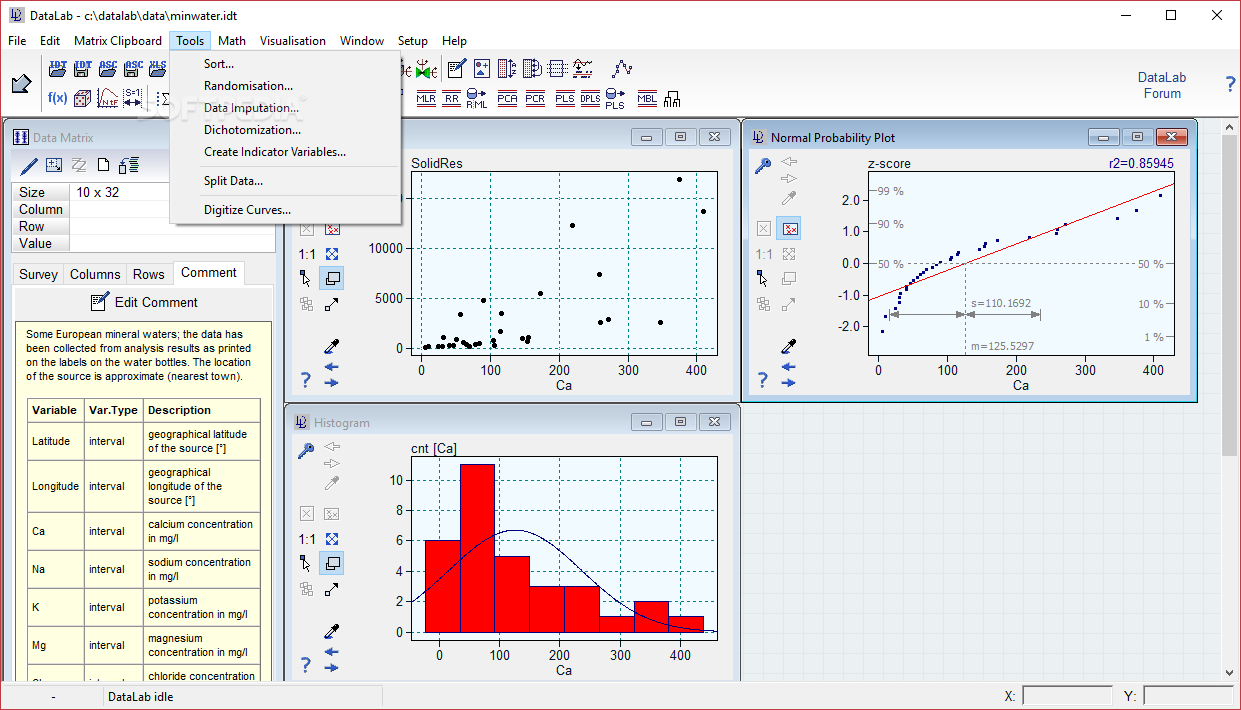This screenshot has width=1241, height=710.
Task: Minimize the Histogram window
Action: [x=647, y=422]
